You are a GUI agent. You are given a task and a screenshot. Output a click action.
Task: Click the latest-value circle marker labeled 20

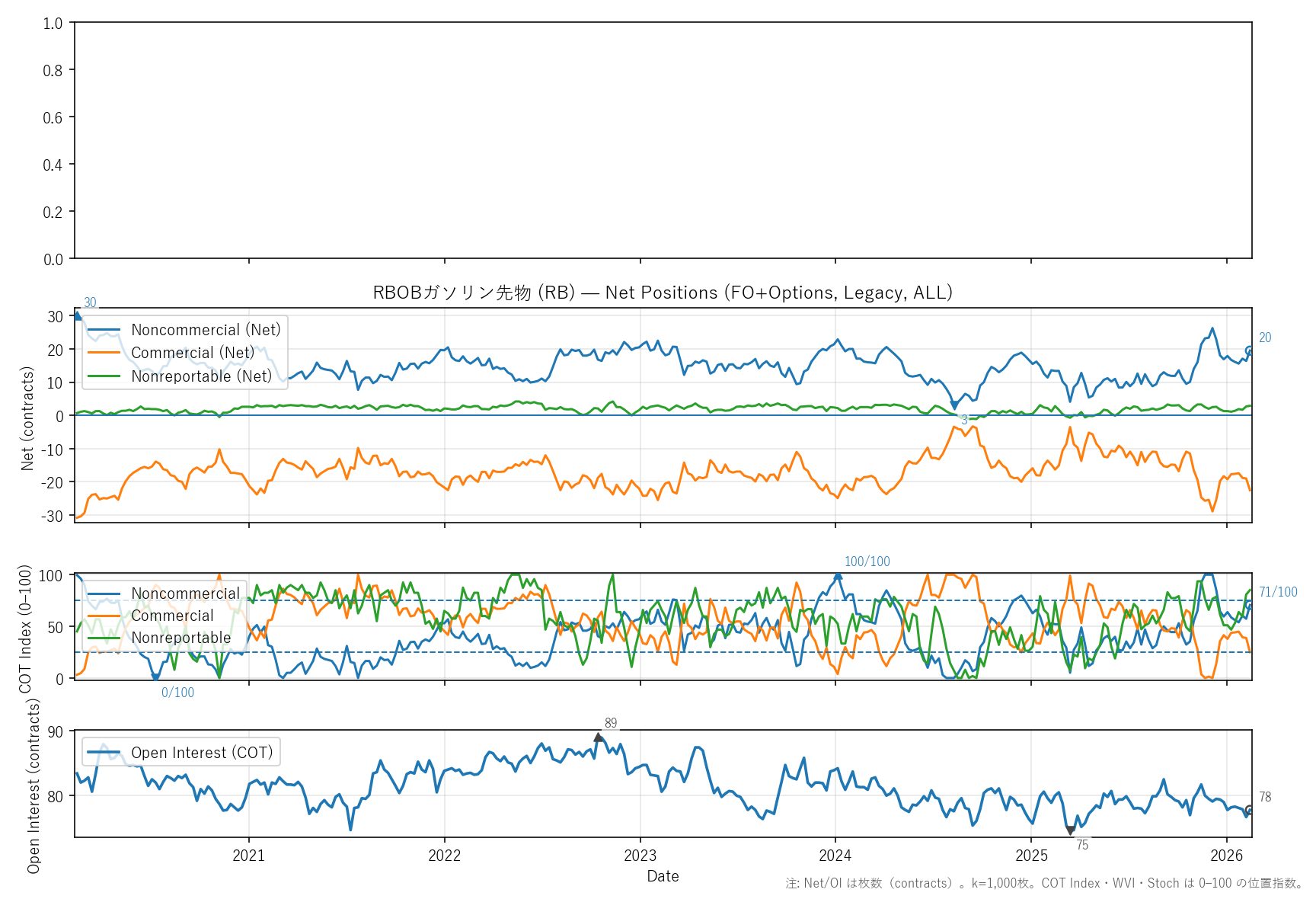tap(1249, 350)
